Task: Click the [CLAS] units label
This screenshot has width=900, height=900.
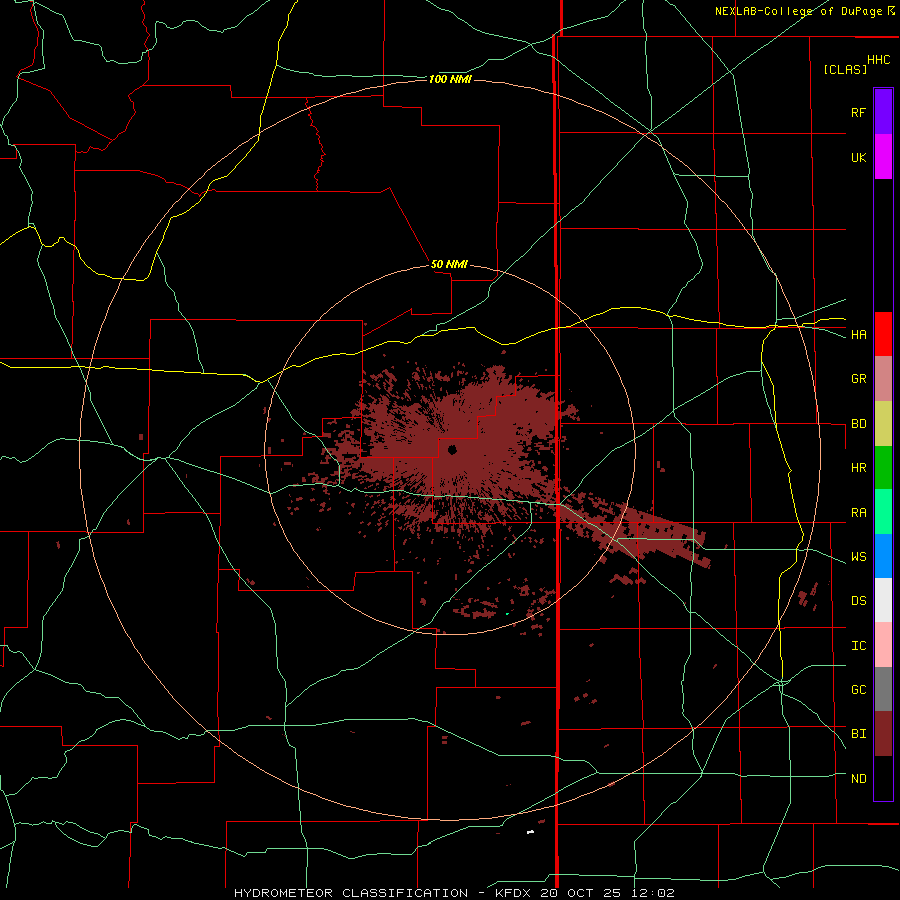Action: coord(845,69)
